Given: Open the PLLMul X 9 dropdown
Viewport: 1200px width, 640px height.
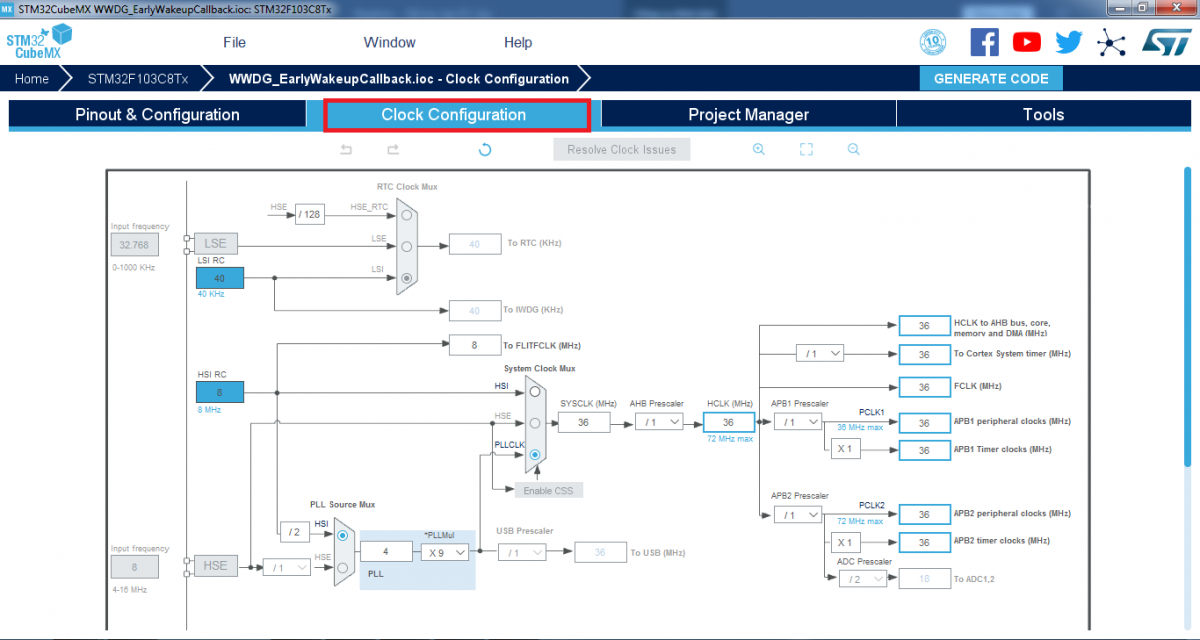Looking at the screenshot, I should tap(445, 551).
